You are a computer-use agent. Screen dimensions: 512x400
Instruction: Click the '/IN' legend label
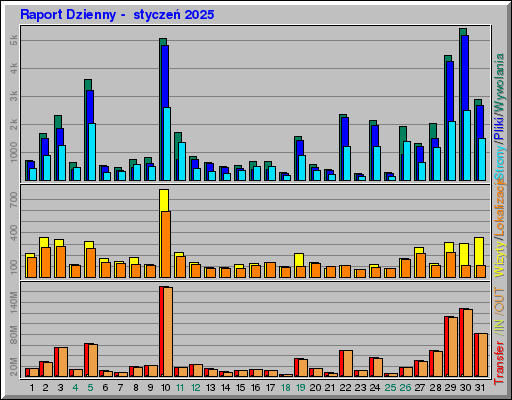[499, 326]
